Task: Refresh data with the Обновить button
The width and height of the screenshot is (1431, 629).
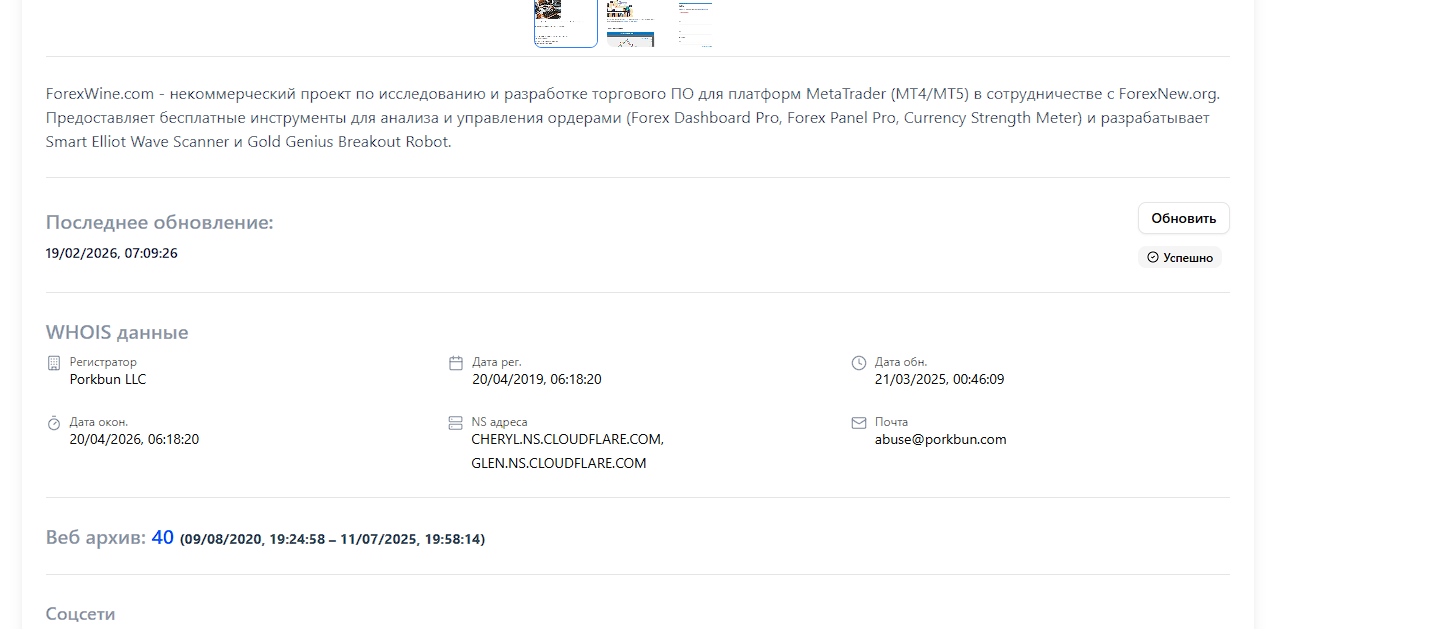Action: (1183, 218)
